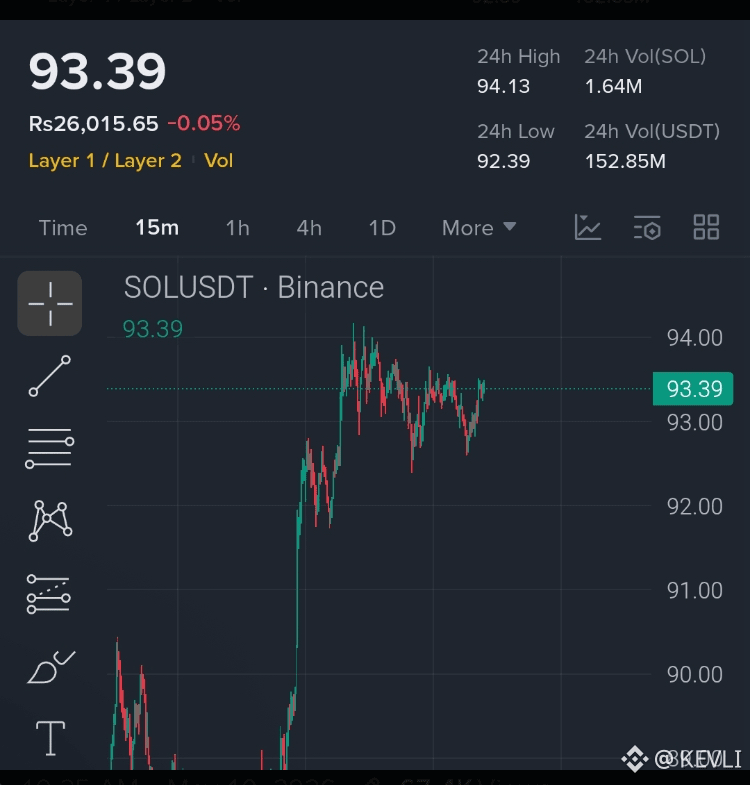
Task: Select the brush drawing tool
Action: (51, 667)
